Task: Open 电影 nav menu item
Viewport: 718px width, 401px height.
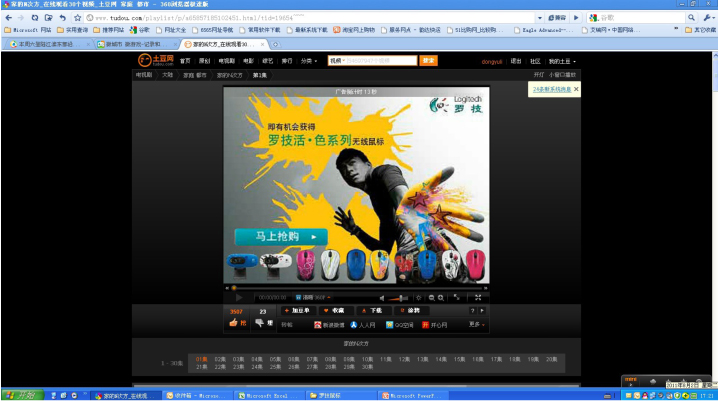Action: point(249,61)
